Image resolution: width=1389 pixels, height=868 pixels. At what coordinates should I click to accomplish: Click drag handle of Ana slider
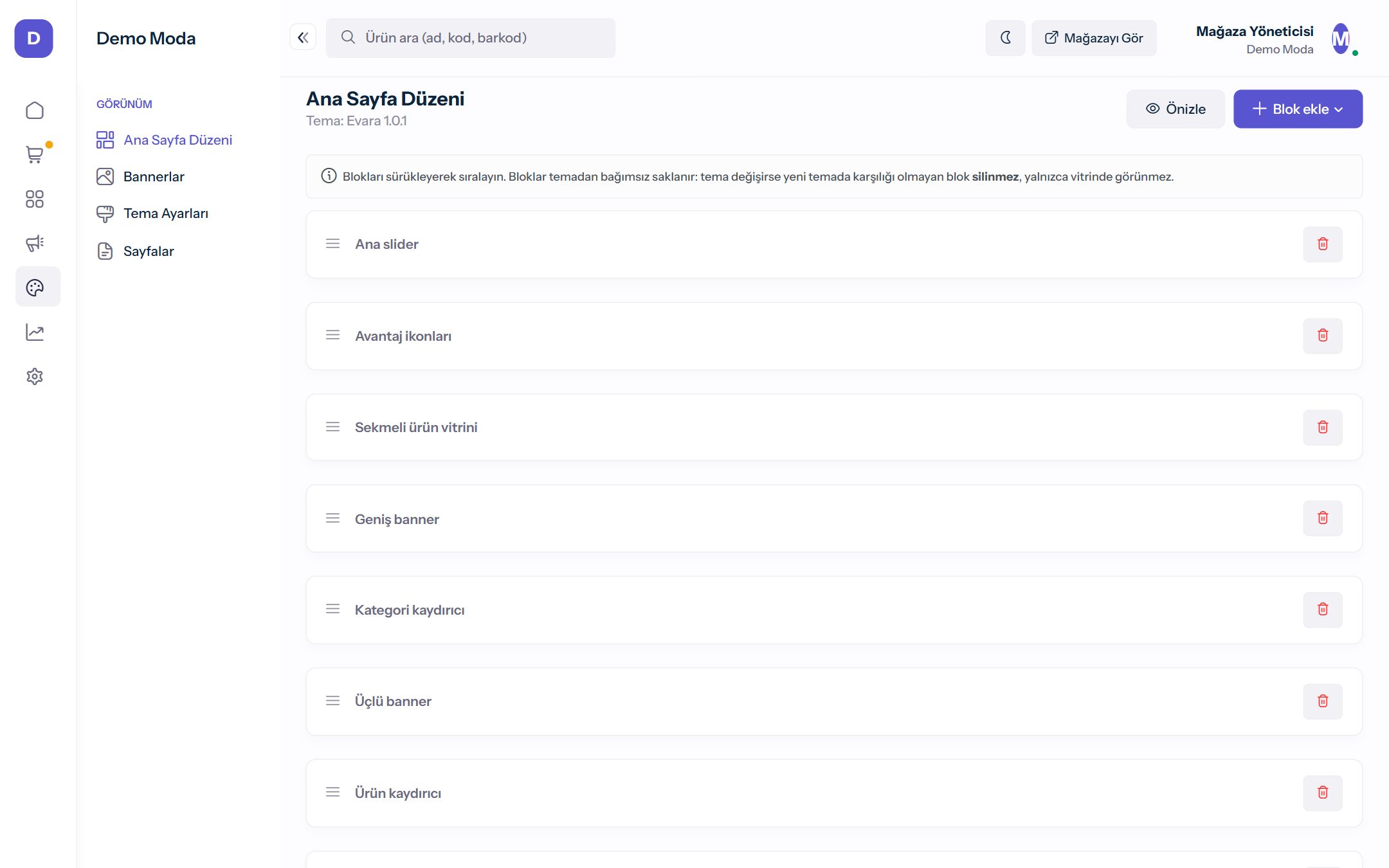[332, 244]
